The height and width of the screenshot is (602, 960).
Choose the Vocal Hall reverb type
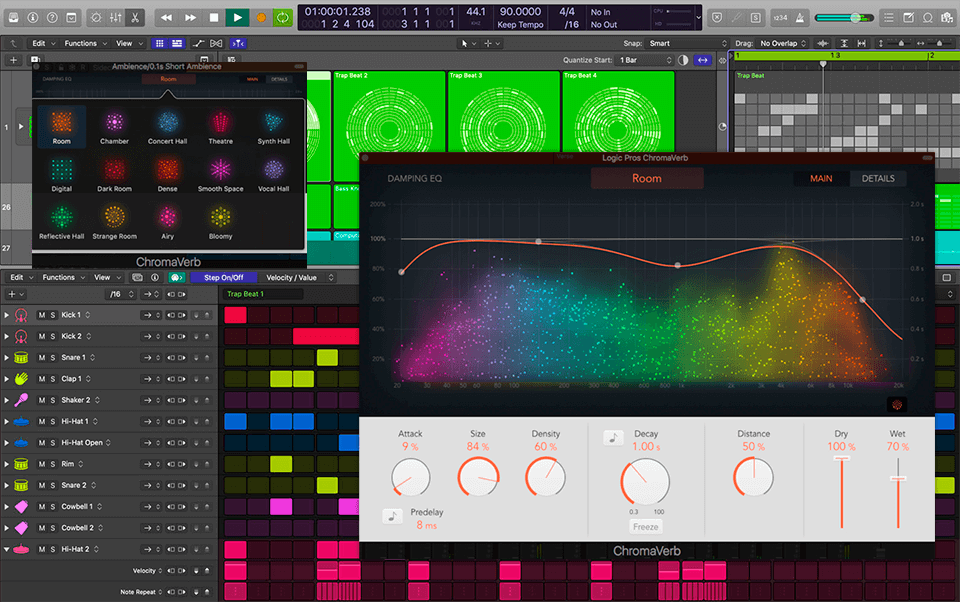click(x=274, y=170)
